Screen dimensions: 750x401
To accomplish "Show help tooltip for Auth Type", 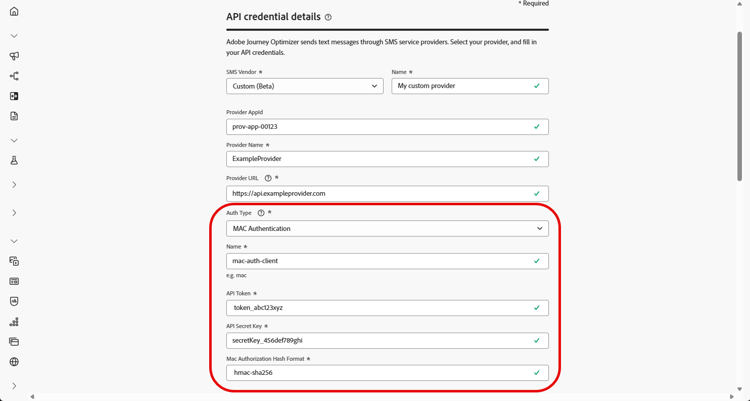I will [261, 213].
